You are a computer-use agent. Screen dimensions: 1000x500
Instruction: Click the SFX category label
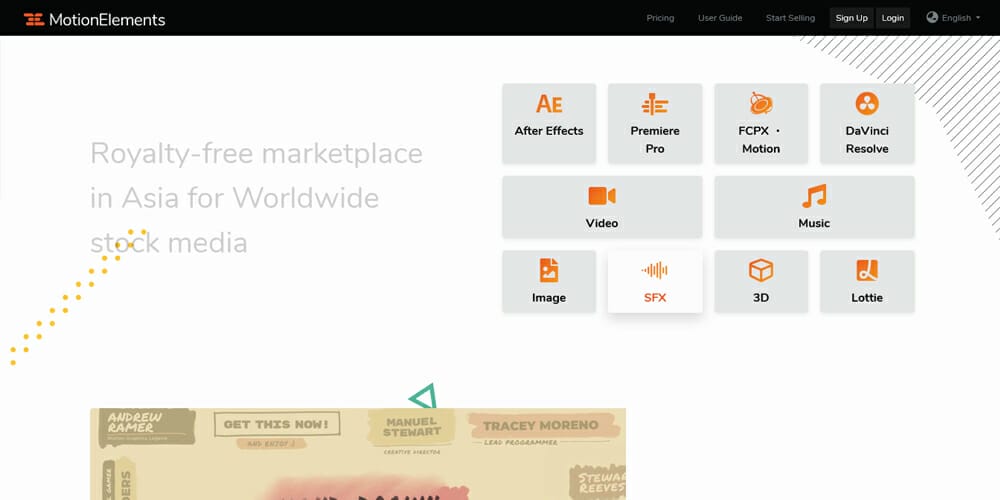(x=654, y=298)
